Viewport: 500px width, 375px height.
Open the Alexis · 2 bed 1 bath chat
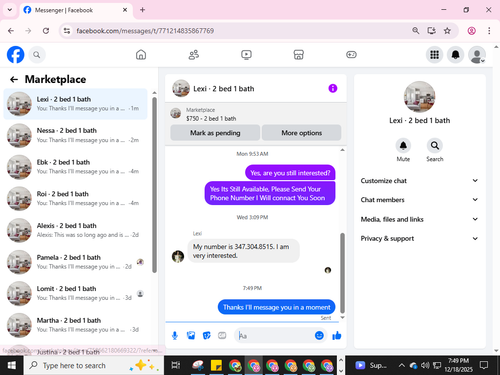75,230
